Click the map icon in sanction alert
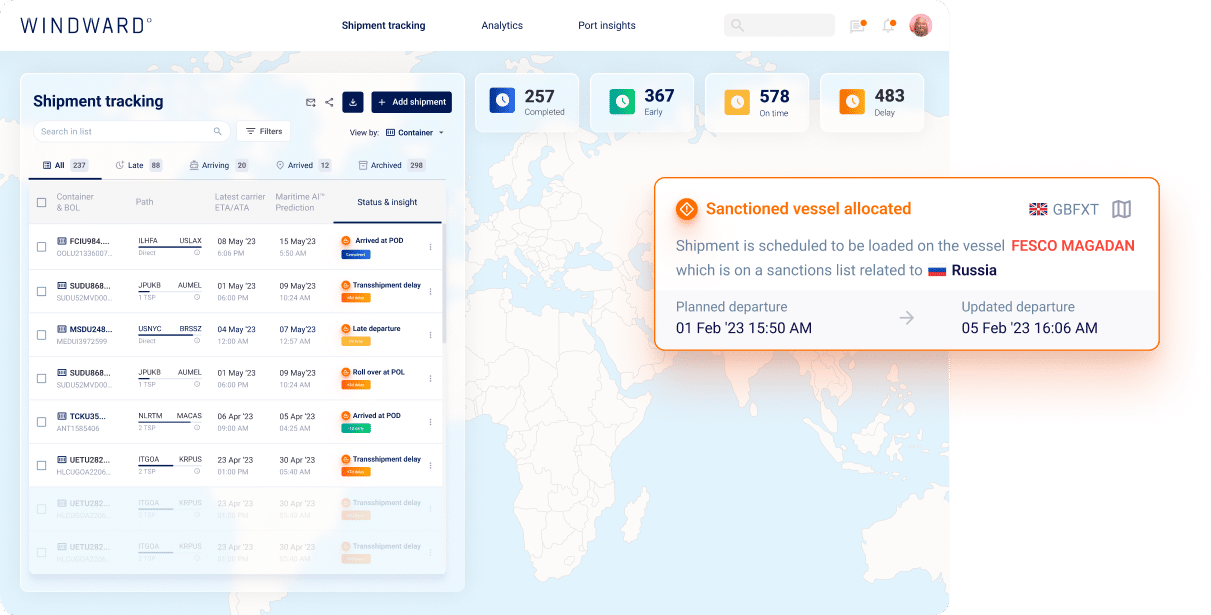The height and width of the screenshot is (615, 1211). coord(1122,209)
